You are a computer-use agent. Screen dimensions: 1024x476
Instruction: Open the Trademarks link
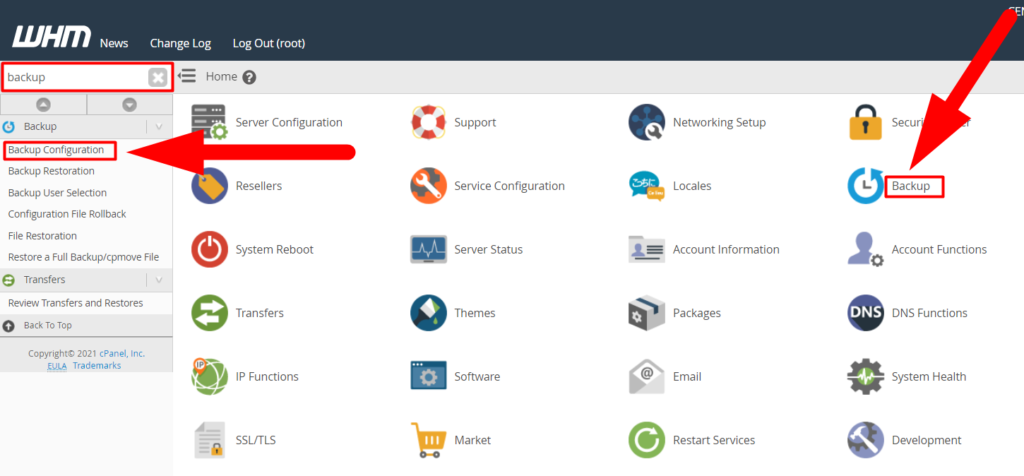pyautogui.click(x=97, y=366)
